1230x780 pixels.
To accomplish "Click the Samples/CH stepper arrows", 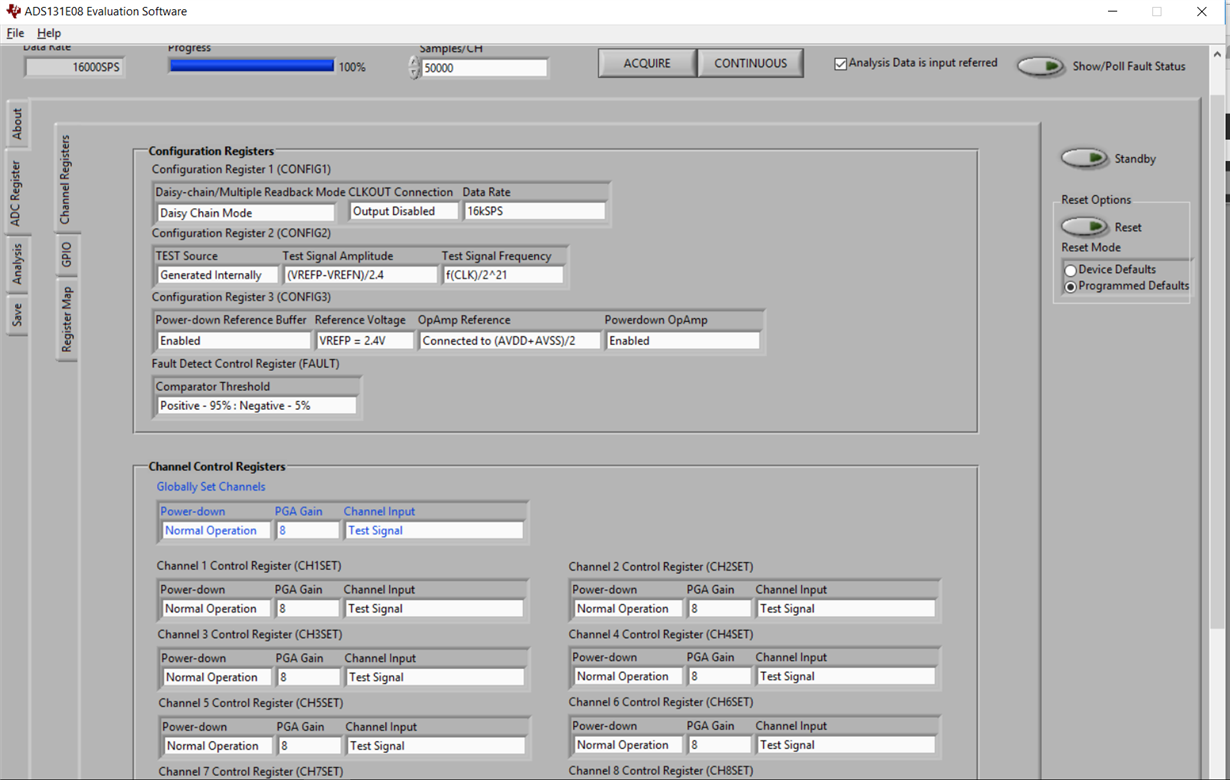I will (414, 68).
